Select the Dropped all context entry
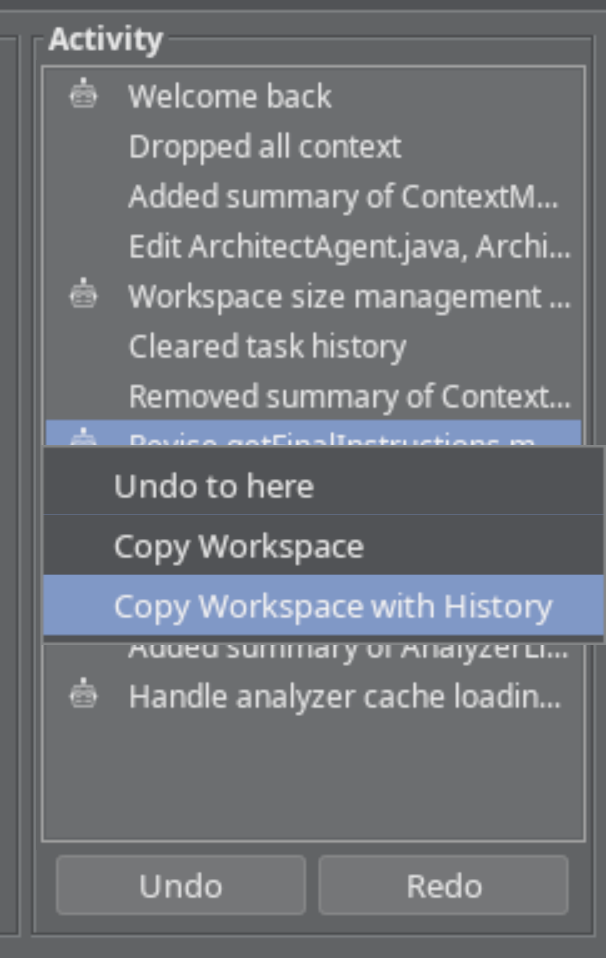The height and width of the screenshot is (958, 606). [264, 147]
